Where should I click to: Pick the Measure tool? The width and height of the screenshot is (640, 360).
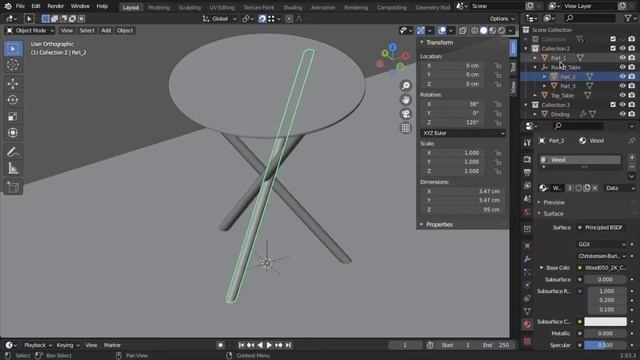pyautogui.click(x=13, y=169)
